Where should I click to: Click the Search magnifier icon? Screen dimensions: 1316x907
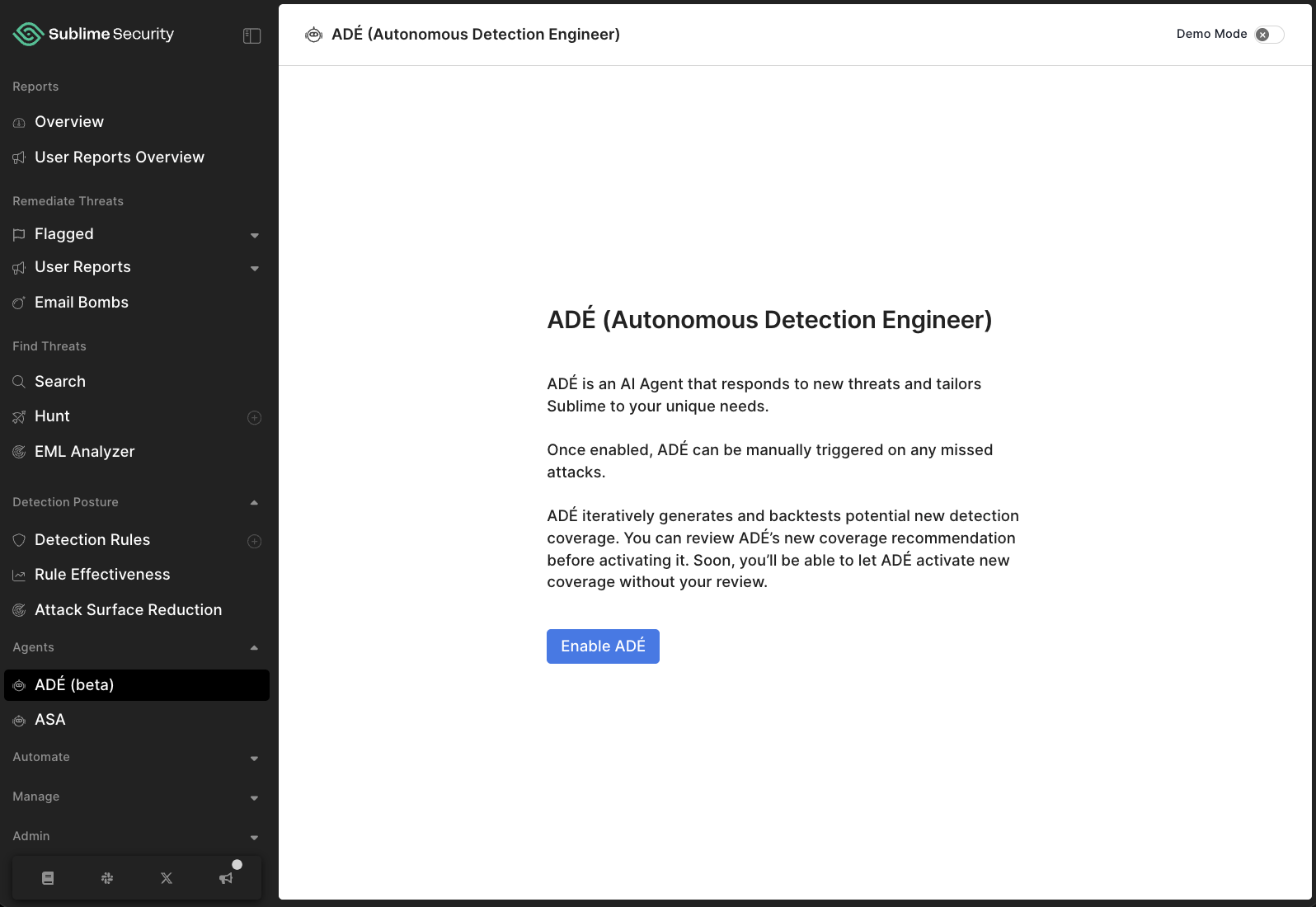tap(19, 382)
